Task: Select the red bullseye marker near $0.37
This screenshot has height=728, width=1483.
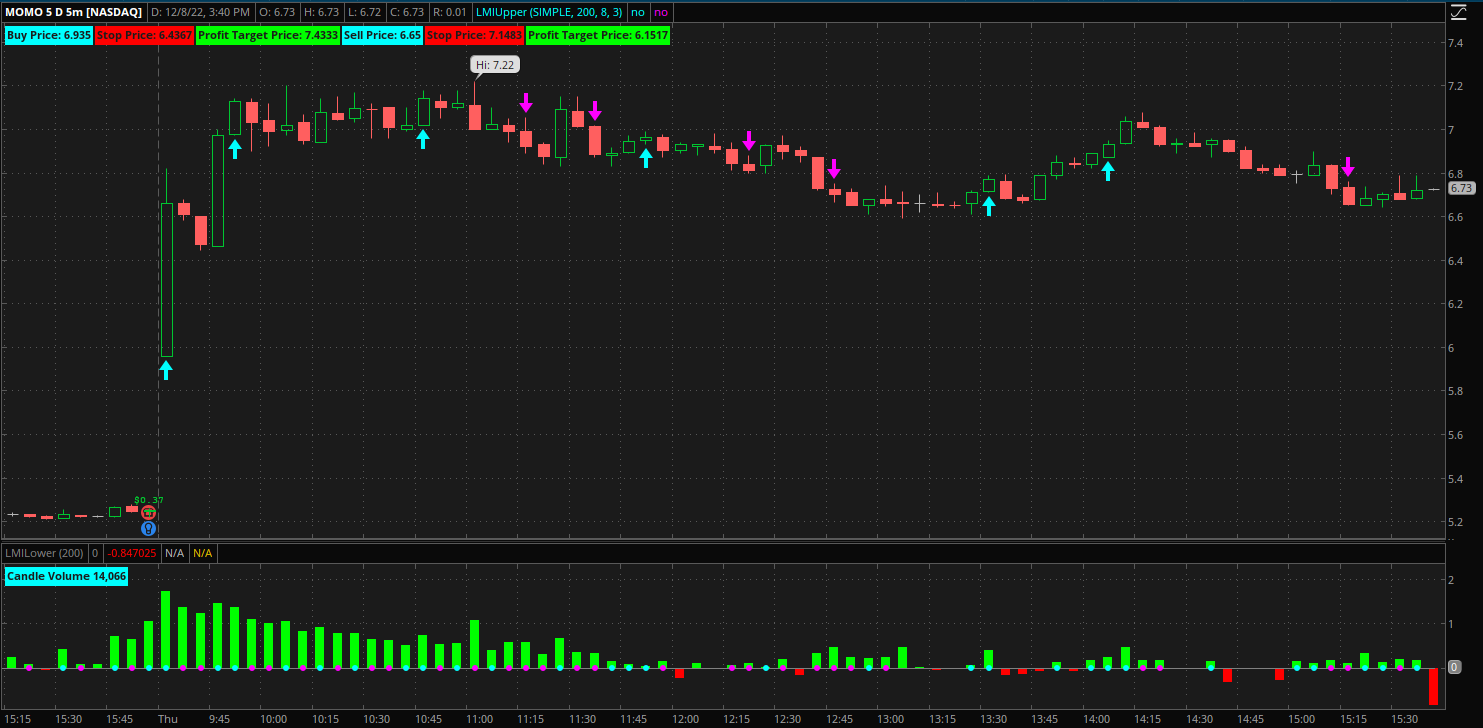Action: (148, 512)
